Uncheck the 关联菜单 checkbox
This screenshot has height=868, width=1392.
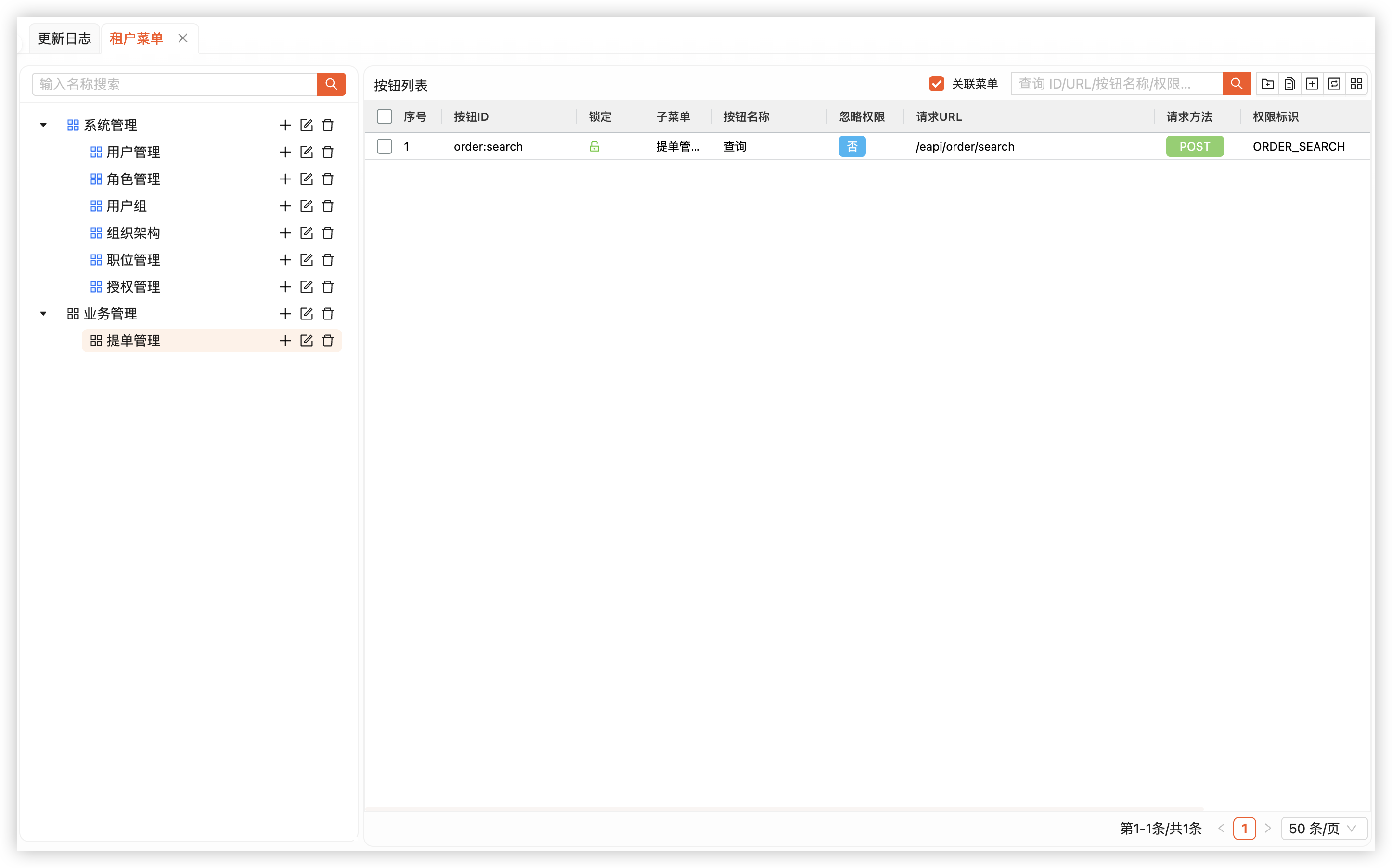point(936,84)
